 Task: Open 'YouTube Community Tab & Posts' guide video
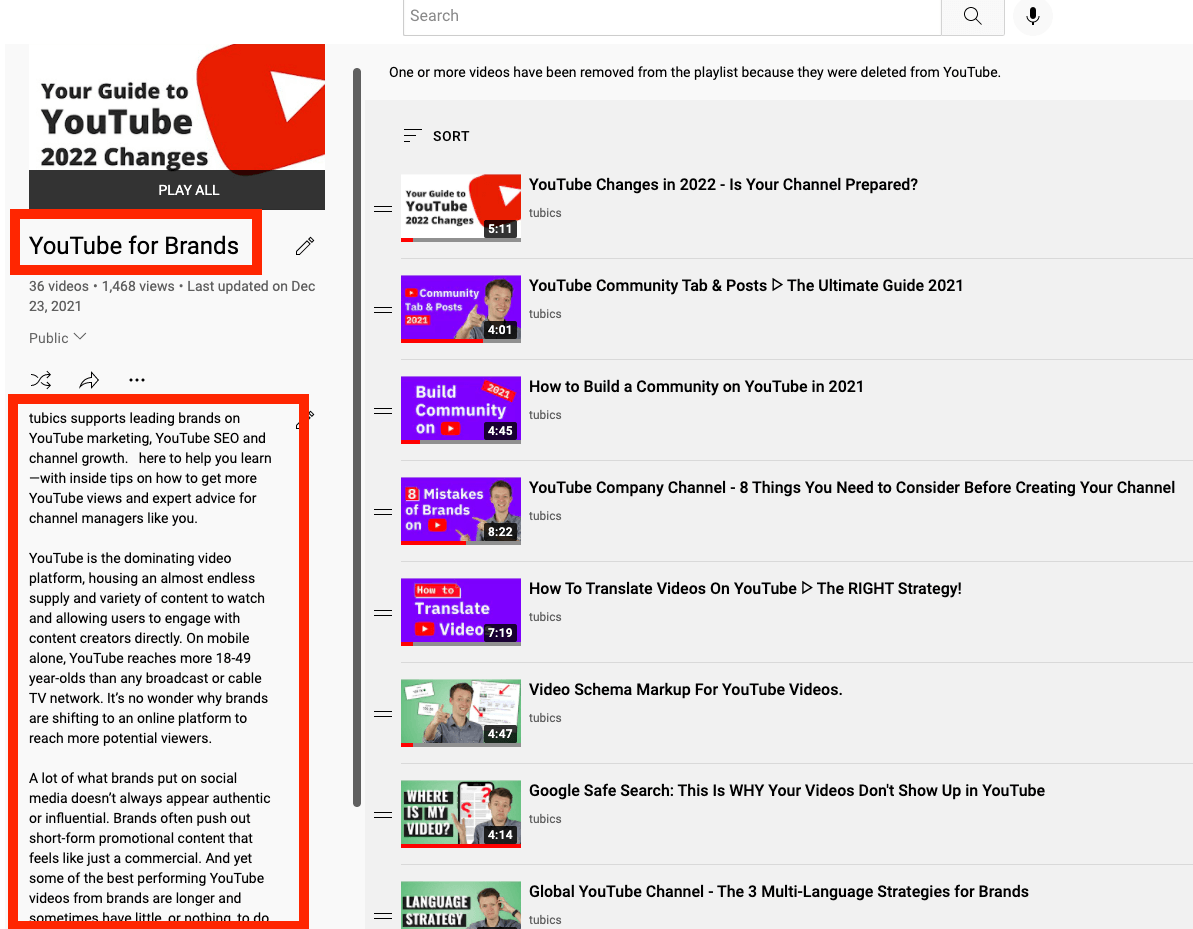click(x=744, y=285)
